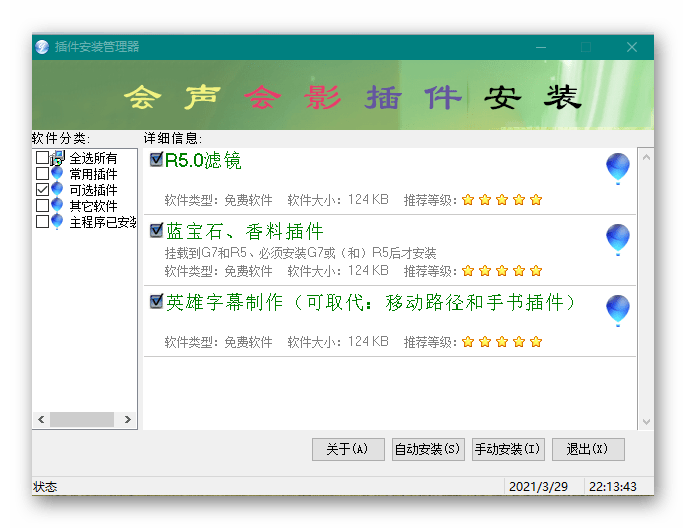
Task: Click the details list scroll down arrow
Action: (x=646, y=422)
